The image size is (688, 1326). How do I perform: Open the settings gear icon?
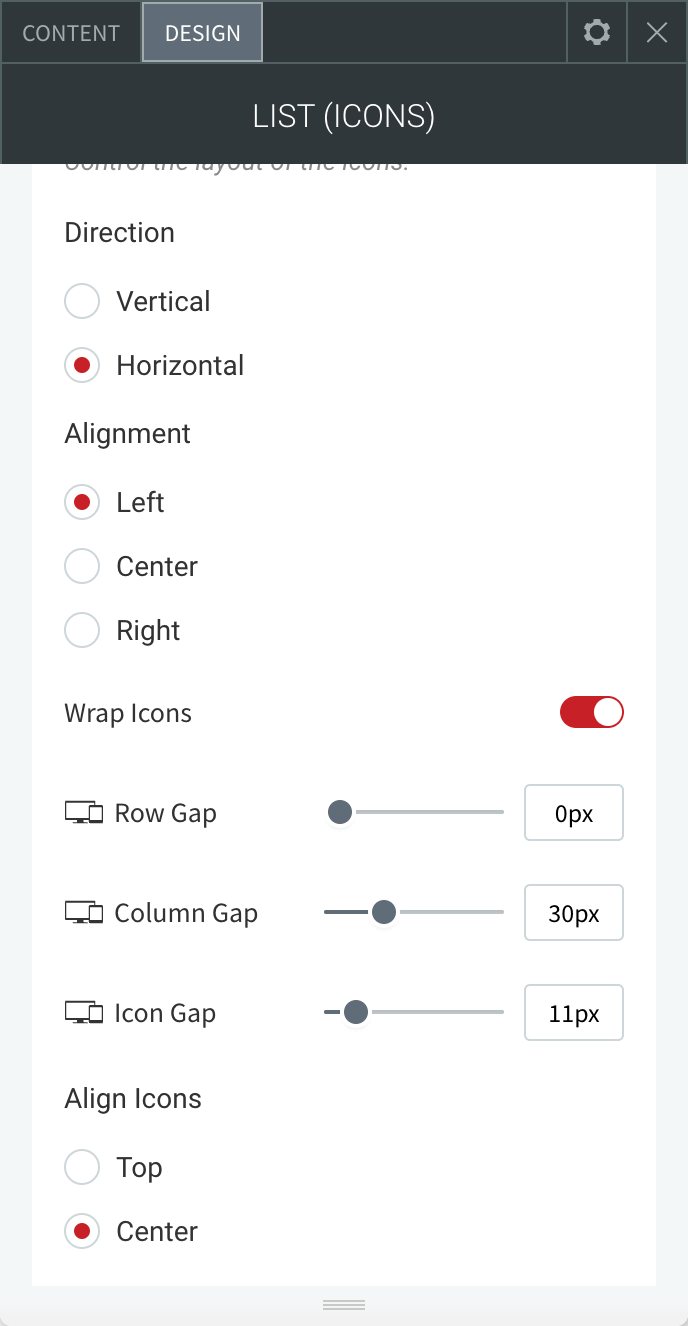point(597,33)
